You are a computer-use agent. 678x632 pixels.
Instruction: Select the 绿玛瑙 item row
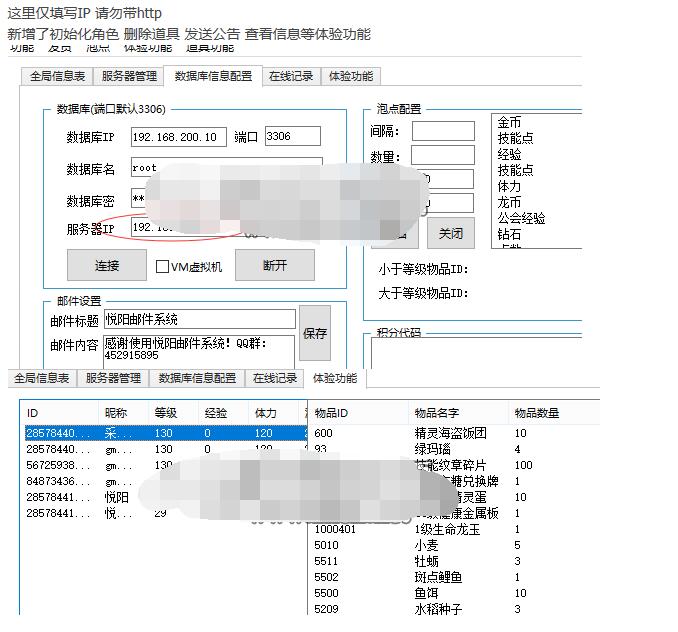coord(431,450)
